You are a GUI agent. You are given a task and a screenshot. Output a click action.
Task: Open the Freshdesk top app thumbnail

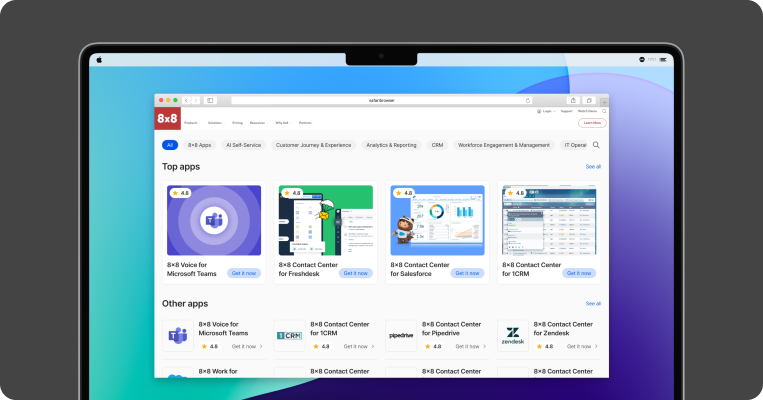click(x=326, y=220)
